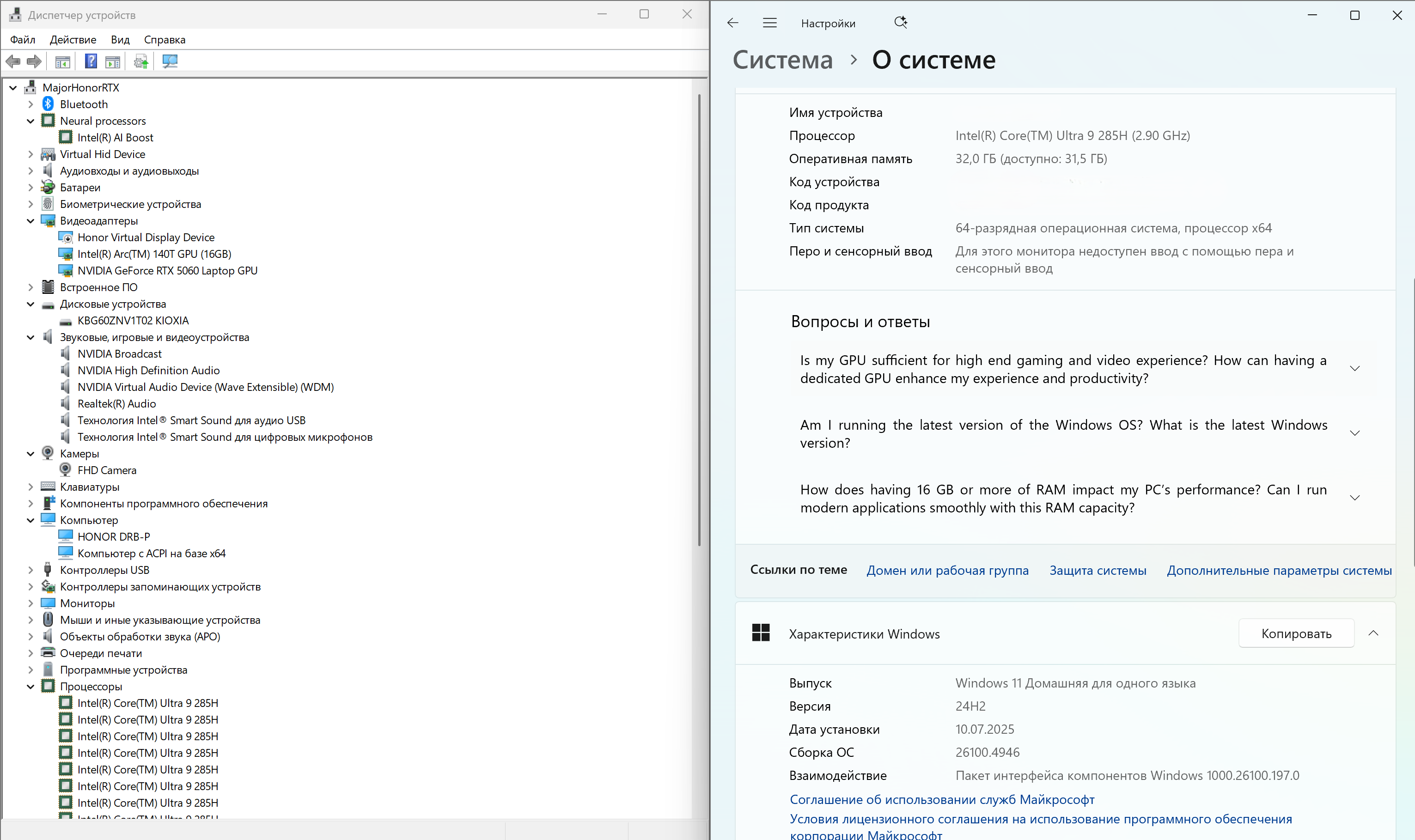Screen dimensions: 1415x840
Task: Expand the Bluetooth device category
Action: pyautogui.click(x=30, y=104)
